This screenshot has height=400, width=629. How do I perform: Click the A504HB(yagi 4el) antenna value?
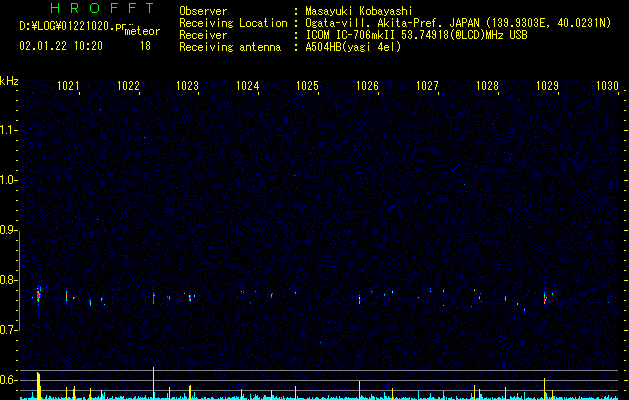click(x=353, y=47)
